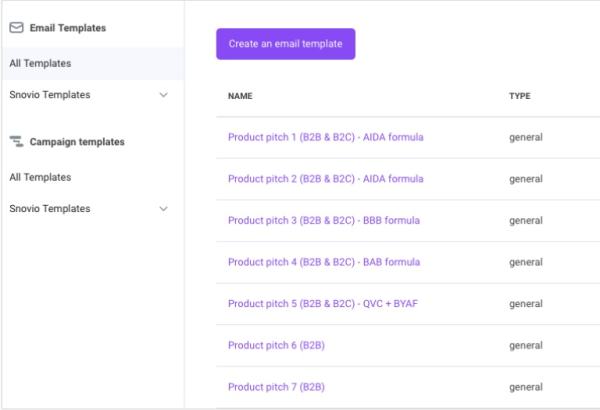The width and height of the screenshot is (600, 410).
Task: Open Product pitch 7 (B2B) template
Action: (276, 387)
